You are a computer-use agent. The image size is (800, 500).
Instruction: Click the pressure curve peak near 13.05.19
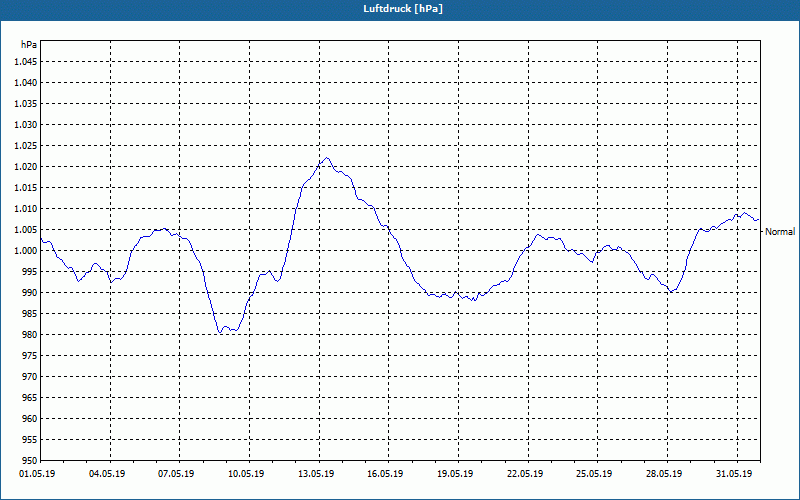tap(327, 158)
